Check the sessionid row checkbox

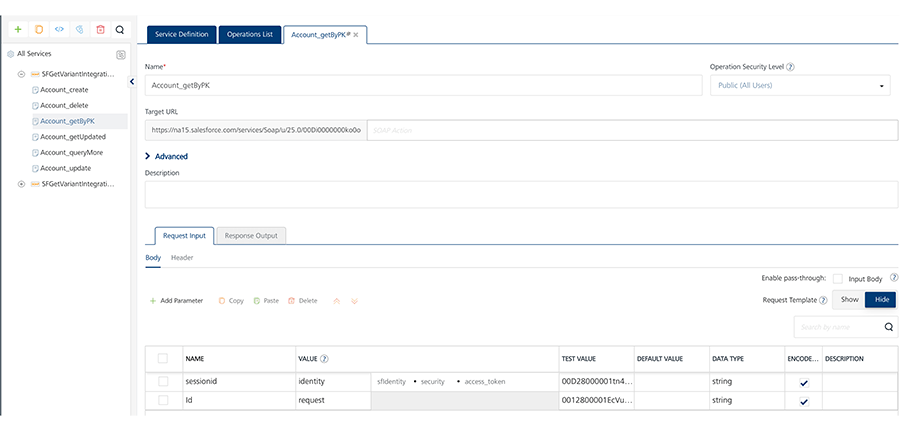tap(163, 381)
